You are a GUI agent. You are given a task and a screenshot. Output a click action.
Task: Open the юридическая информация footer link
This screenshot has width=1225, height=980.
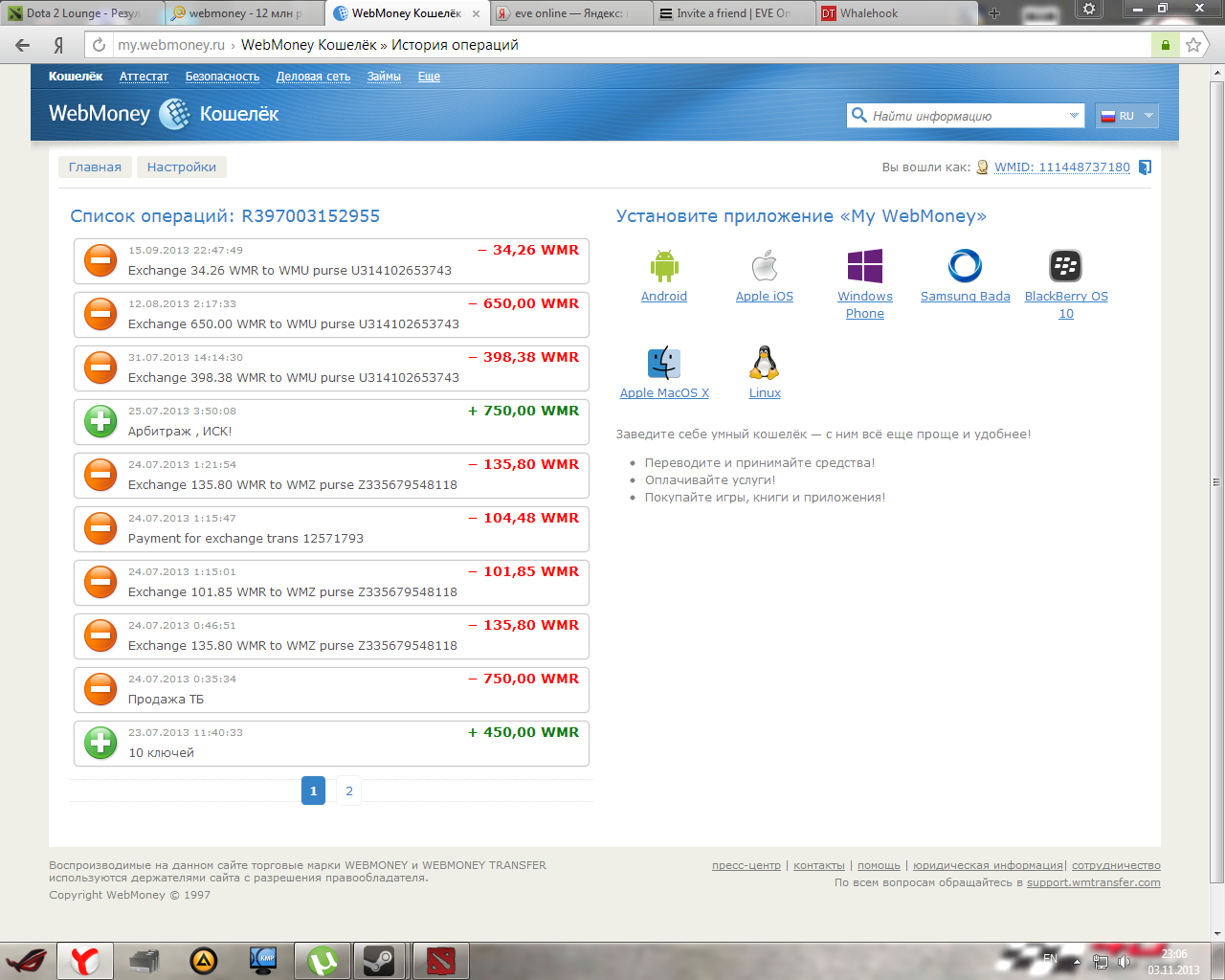(x=988, y=865)
